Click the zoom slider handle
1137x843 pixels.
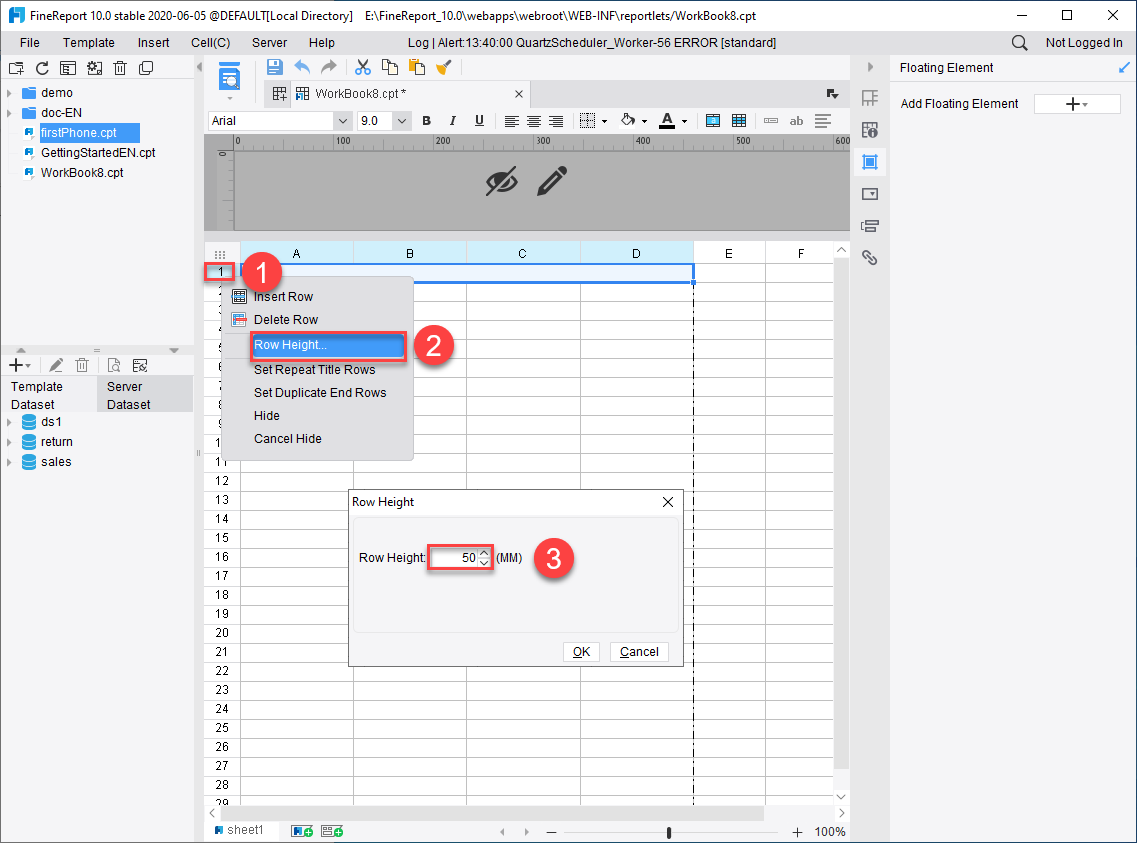pyautogui.click(x=668, y=832)
